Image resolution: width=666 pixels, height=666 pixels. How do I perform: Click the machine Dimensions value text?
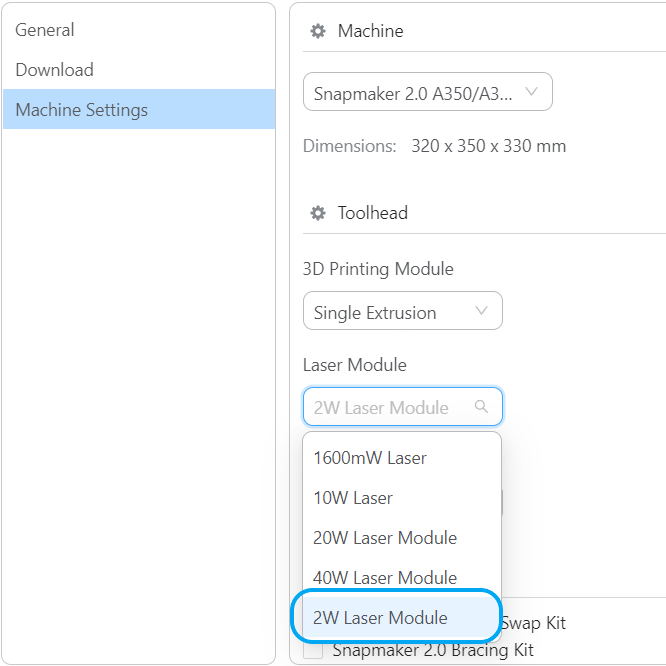click(x=488, y=146)
